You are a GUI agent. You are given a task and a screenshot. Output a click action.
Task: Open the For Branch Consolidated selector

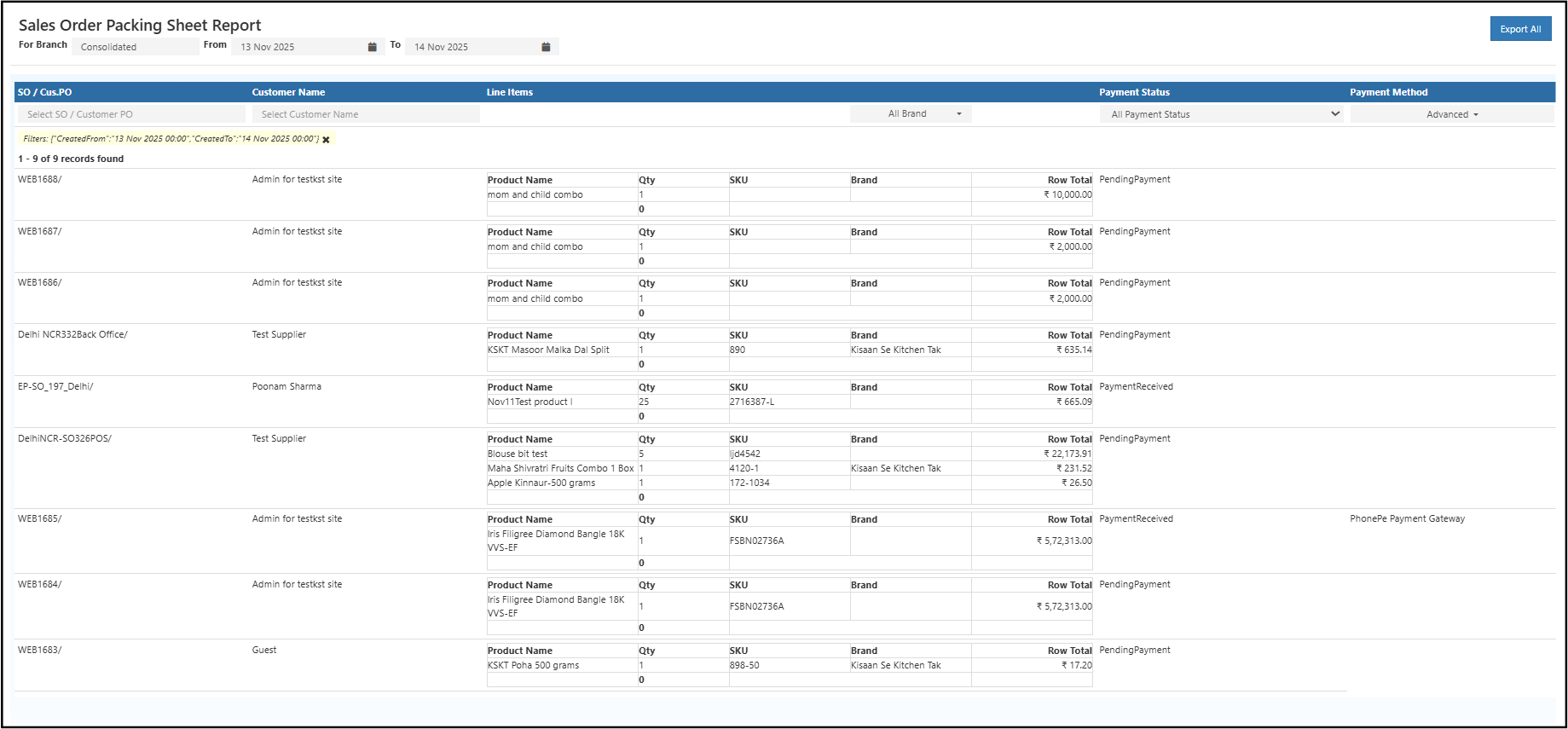coord(135,47)
